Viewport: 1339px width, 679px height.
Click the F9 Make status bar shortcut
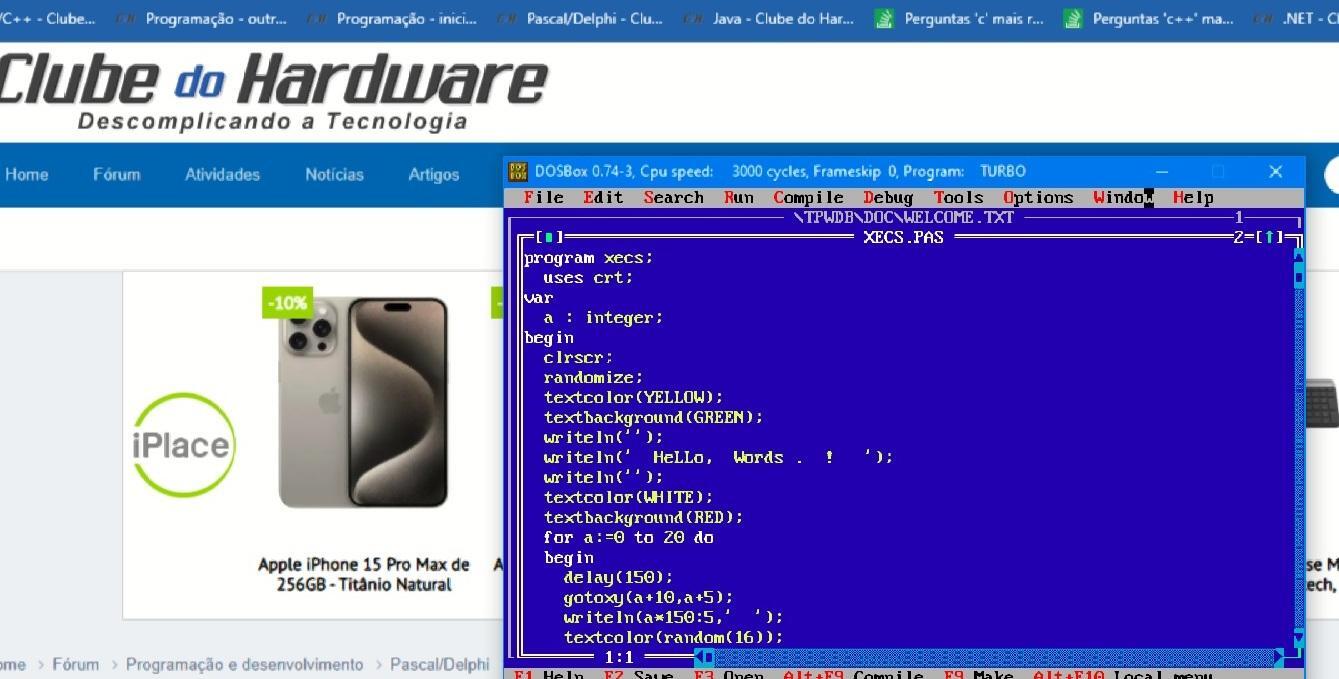[978, 674]
